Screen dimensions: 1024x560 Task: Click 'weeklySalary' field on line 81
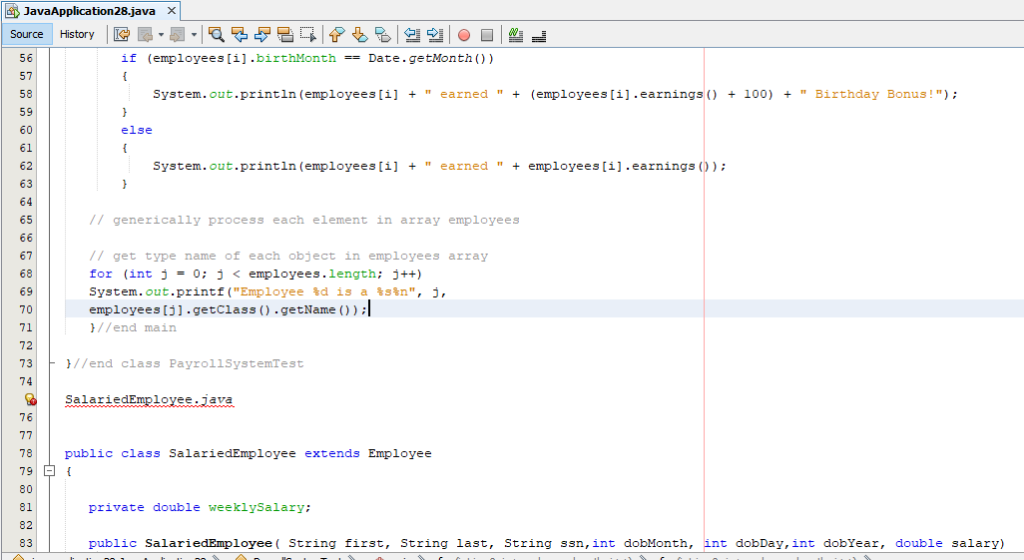pos(256,507)
